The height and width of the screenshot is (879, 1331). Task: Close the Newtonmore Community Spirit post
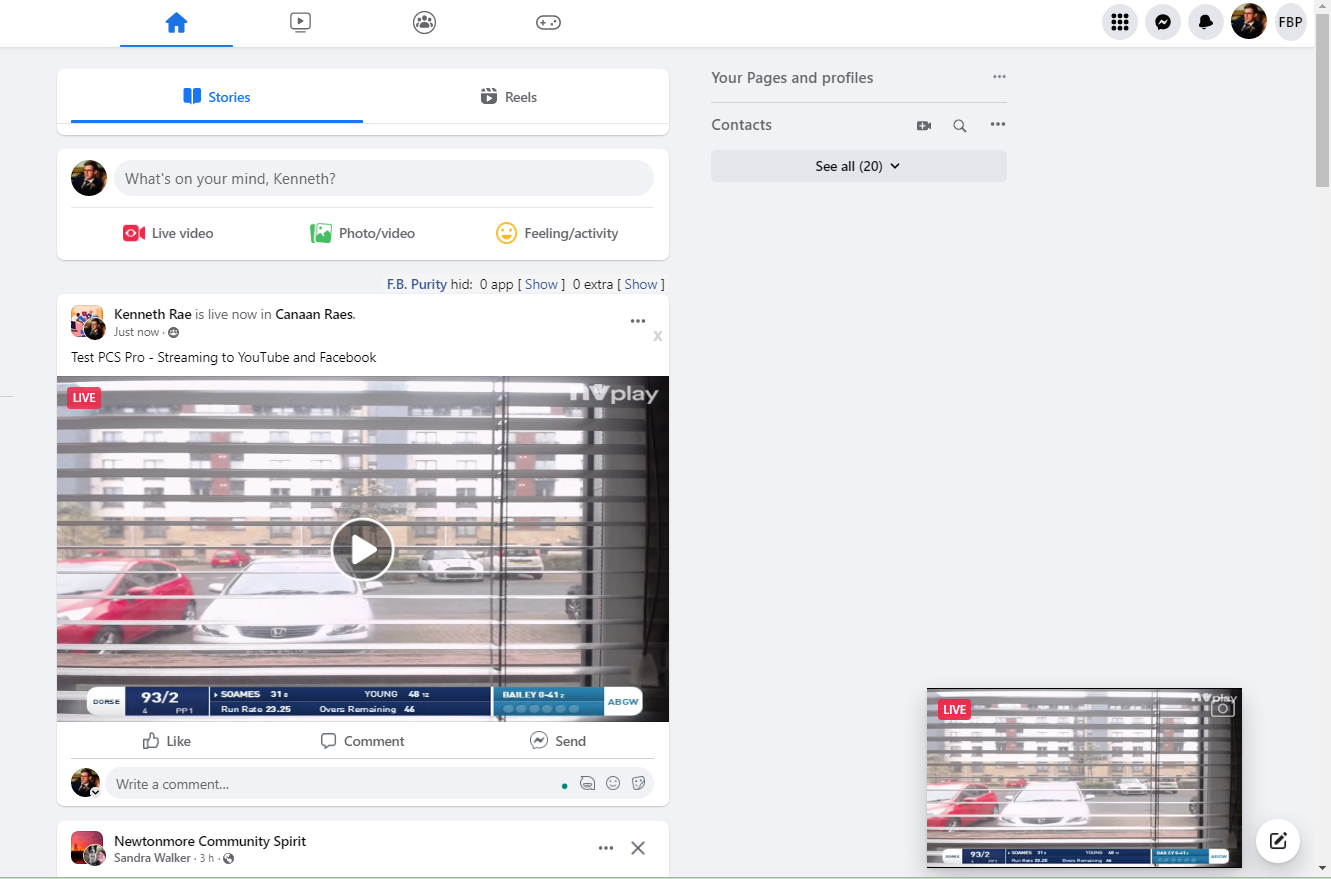638,848
